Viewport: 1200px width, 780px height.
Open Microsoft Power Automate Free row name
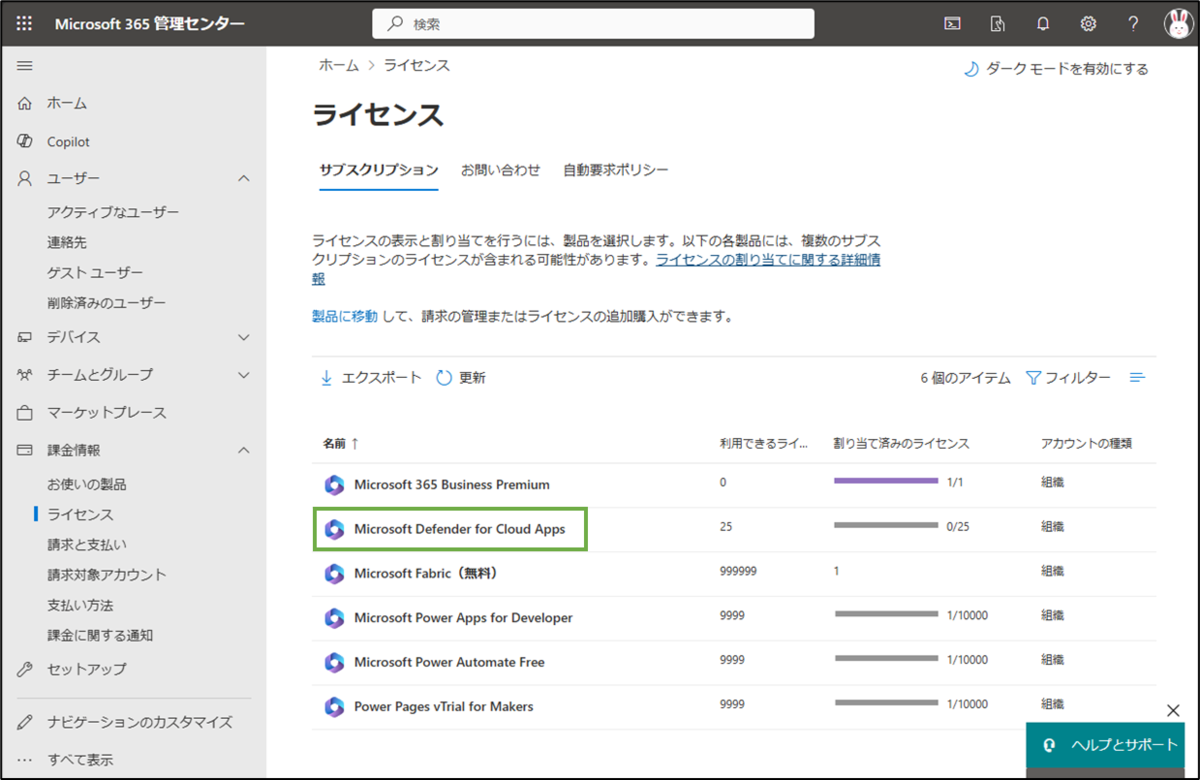[449, 662]
